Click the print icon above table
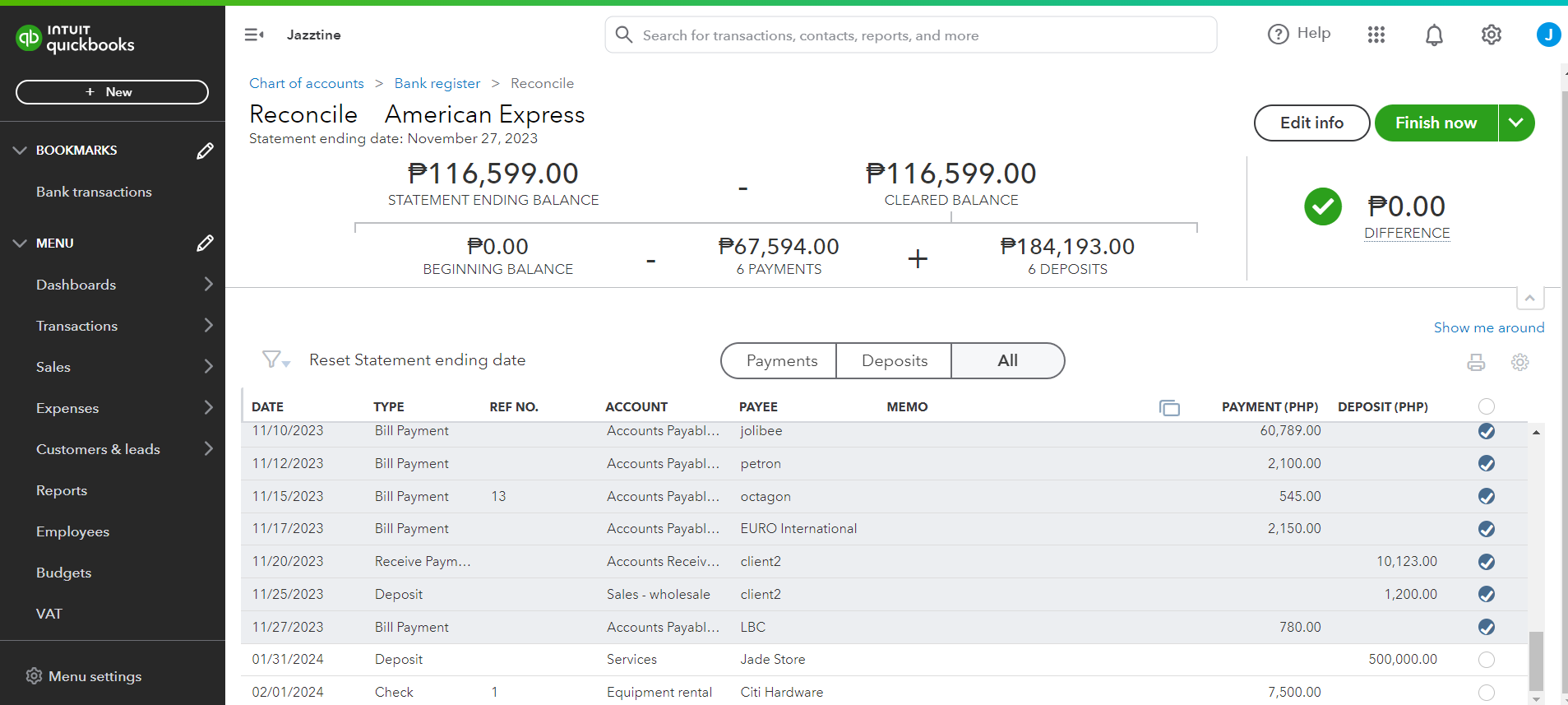Screen dimensions: 1568x705 click(1476, 362)
